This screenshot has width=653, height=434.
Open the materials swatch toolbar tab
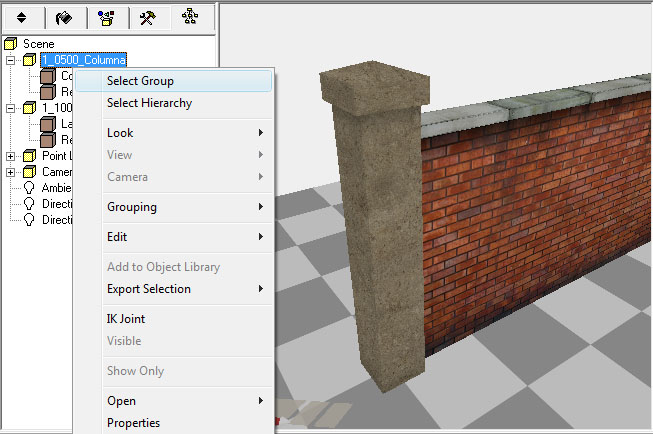[x=63, y=17]
